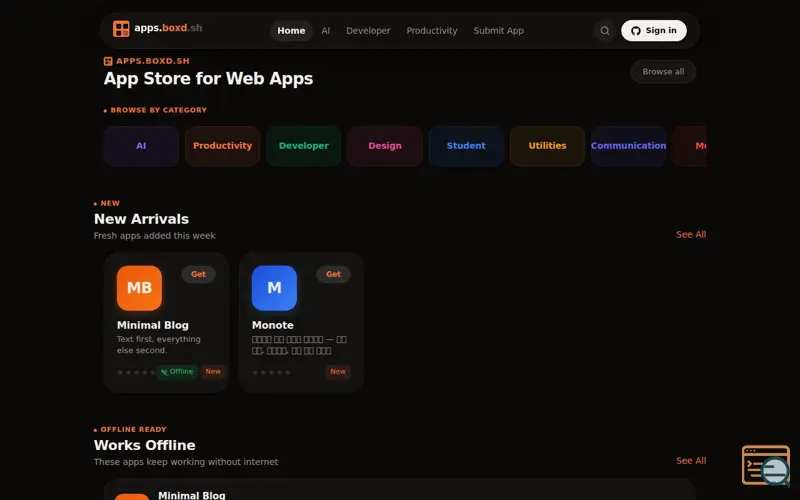Select the Developer category tile
Screen dimensions: 800x500
click(x=304, y=146)
